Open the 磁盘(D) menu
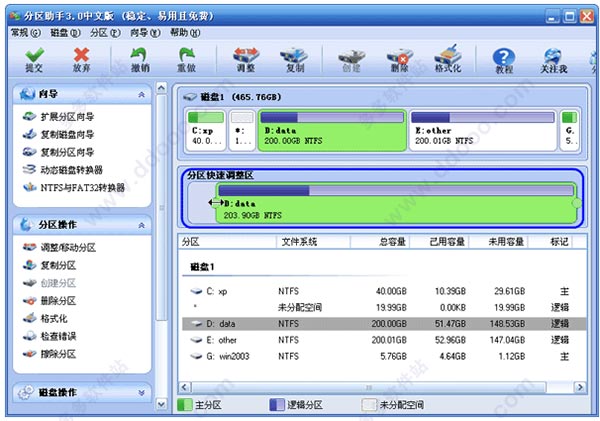This screenshot has width=600, height=421. [x=65, y=33]
